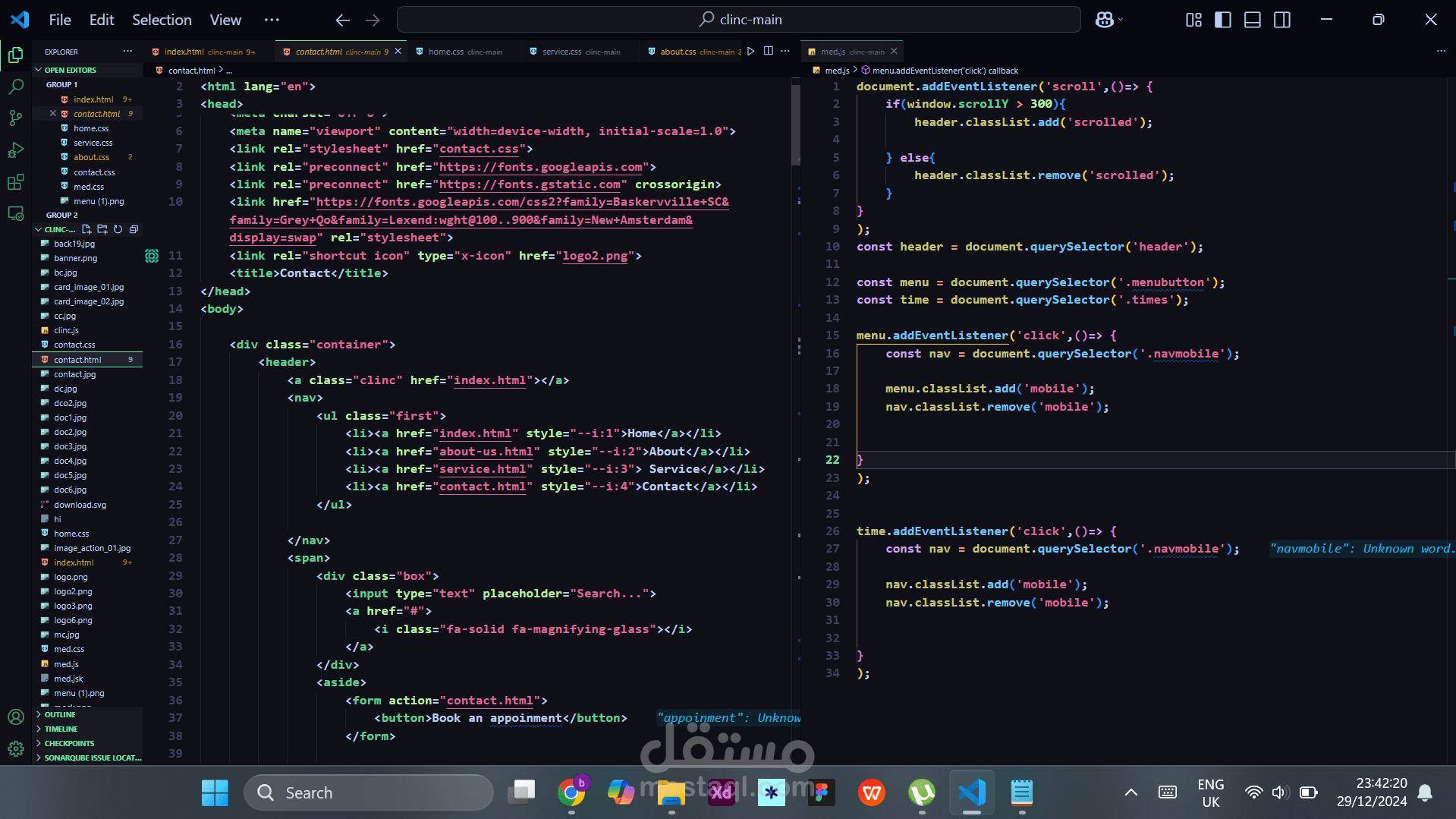The width and height of the screenshot is (1456, 819).
Task: Open the File menu
Action: click(x=60, y=20)
